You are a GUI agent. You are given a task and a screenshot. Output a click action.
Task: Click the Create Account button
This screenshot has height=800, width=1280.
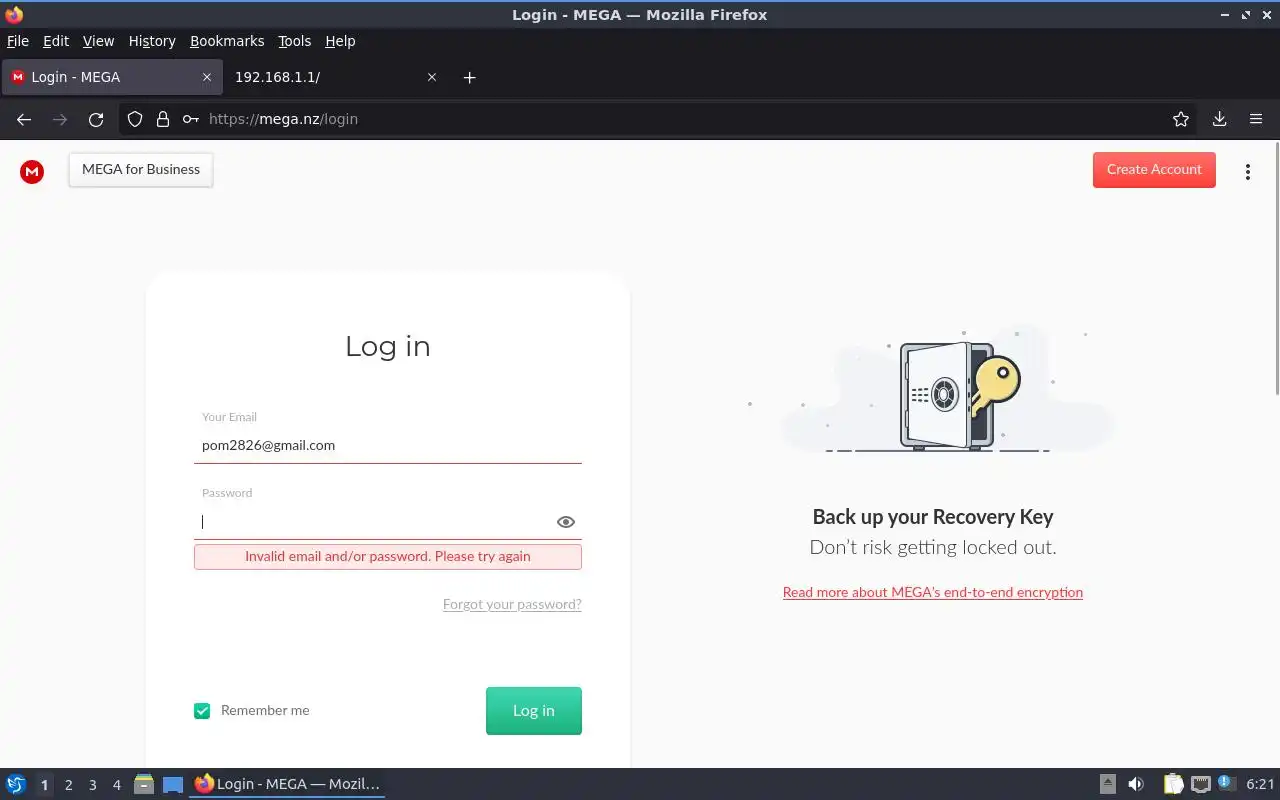pos(1154,170)
